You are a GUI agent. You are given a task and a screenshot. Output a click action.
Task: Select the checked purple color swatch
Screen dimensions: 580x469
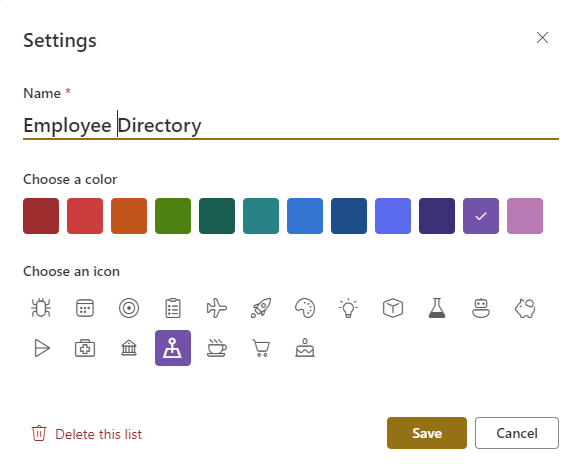tap(481, 216)
